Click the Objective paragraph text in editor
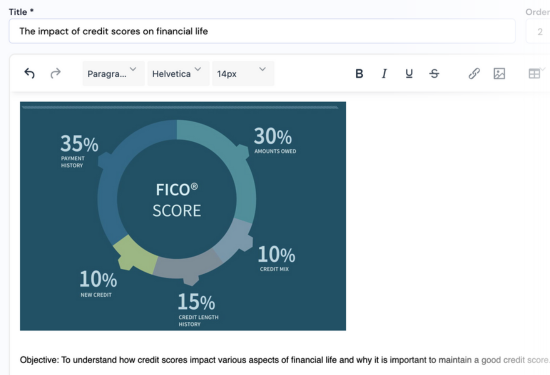 pos(284,360)
